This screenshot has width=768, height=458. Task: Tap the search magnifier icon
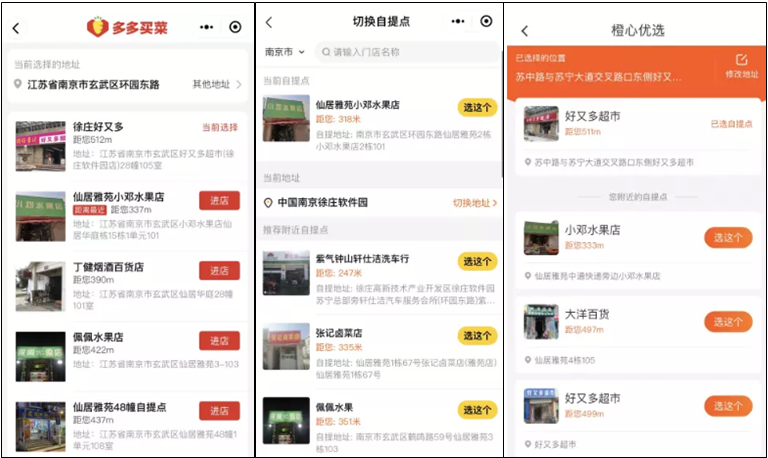click(326, 52)
